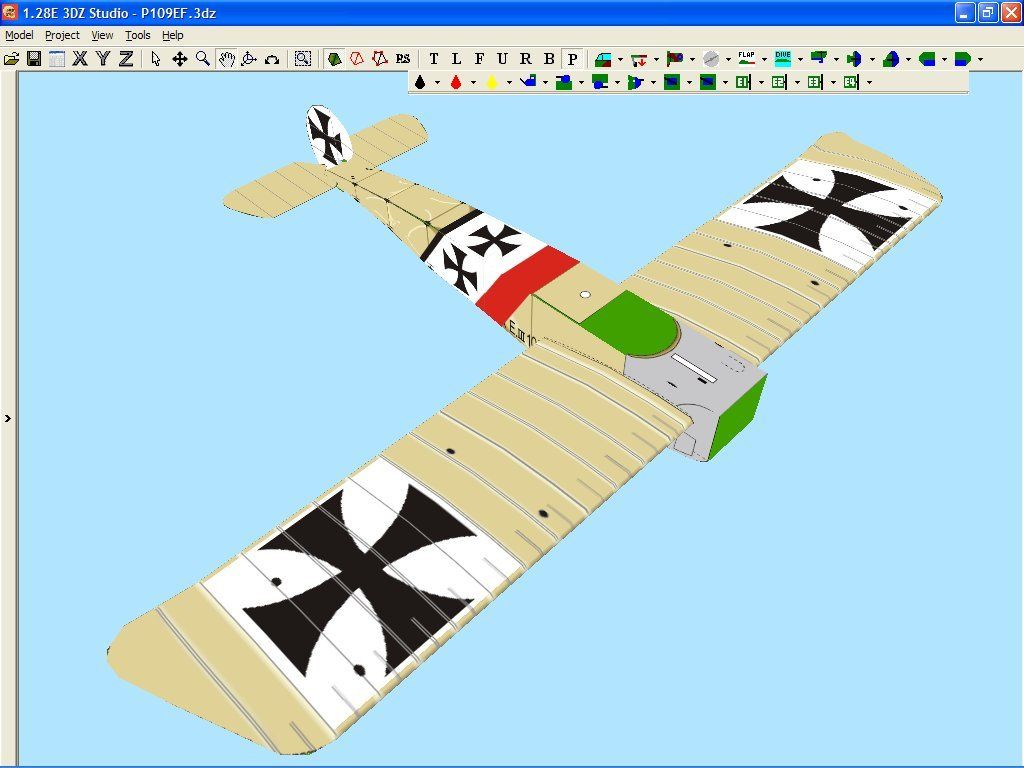Select the Z axis tool
Image resolution: width=1024 pixels, height=768 pixels.
[125, 59]
